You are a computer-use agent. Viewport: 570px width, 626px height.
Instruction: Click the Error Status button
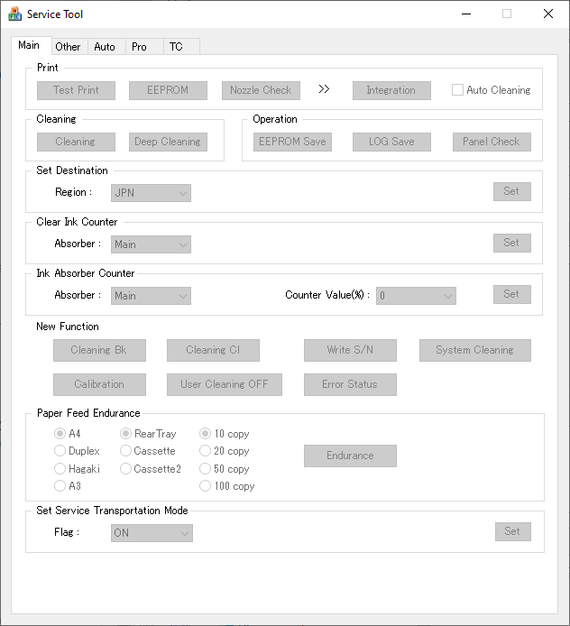350,384
